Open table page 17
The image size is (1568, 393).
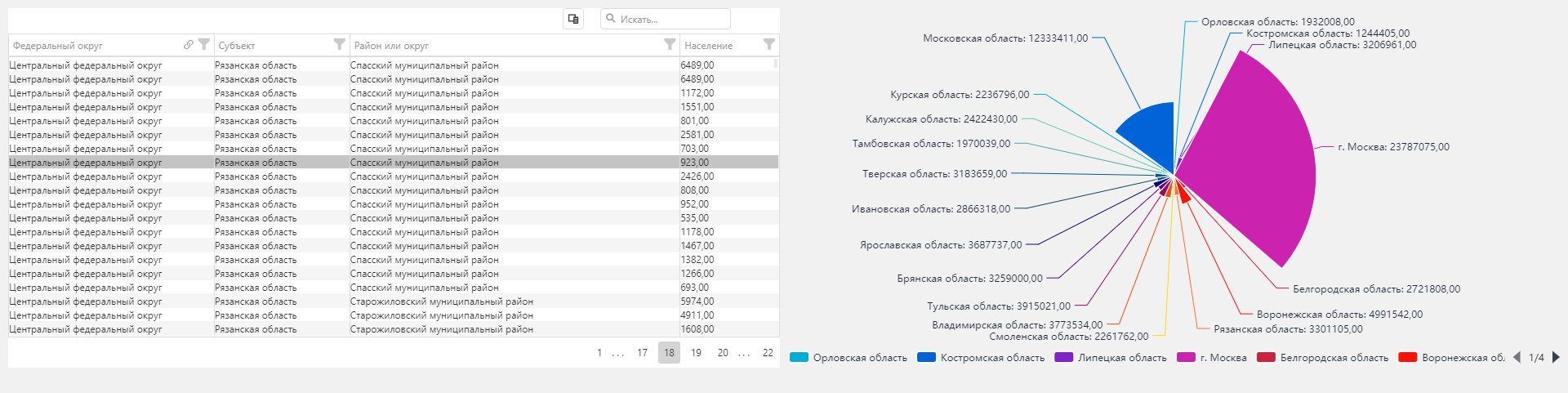[643, 353]
